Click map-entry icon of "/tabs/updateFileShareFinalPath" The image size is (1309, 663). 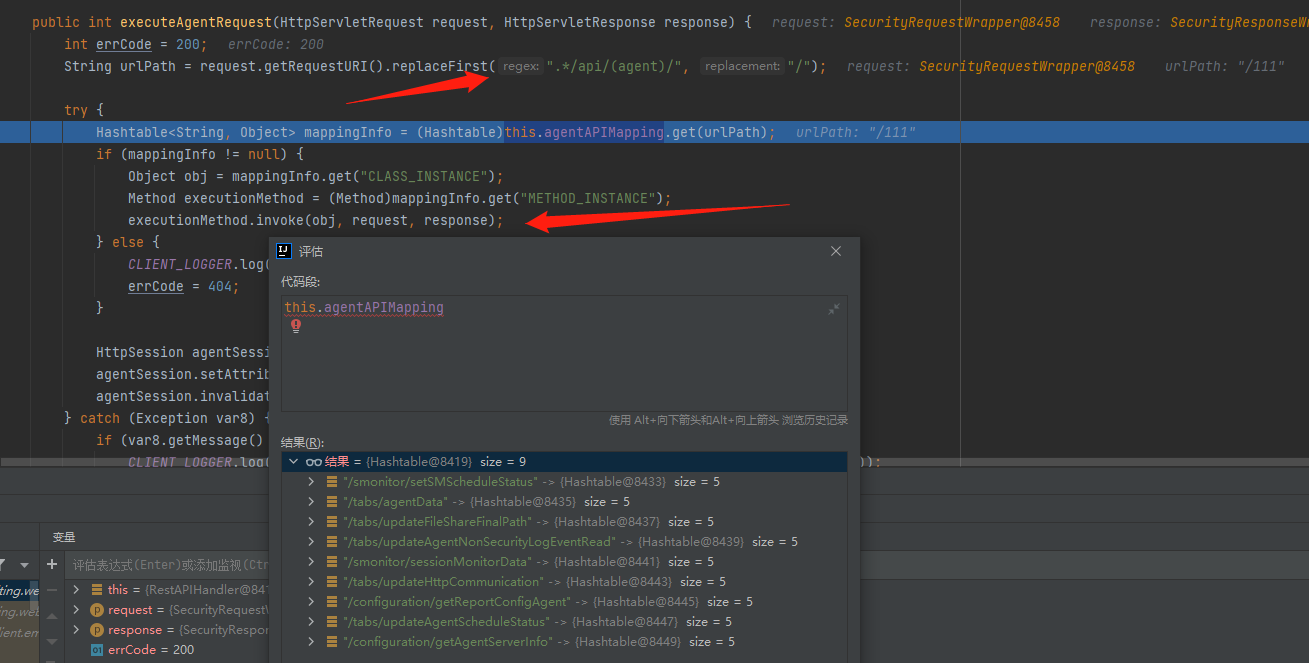click(332, 522)
